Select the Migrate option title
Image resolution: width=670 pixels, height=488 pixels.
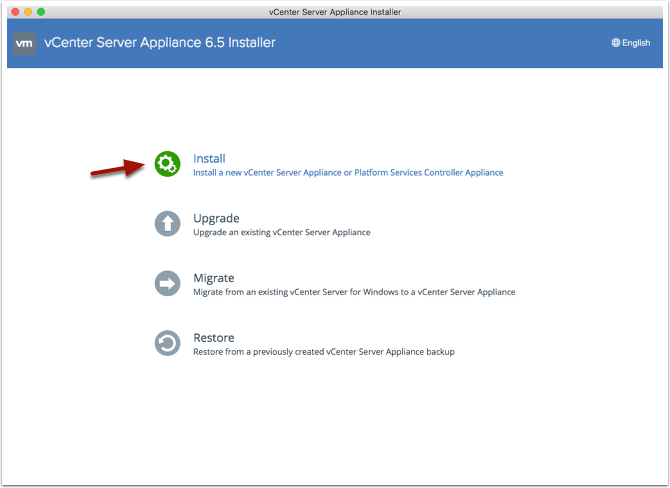tap(213, 278)
